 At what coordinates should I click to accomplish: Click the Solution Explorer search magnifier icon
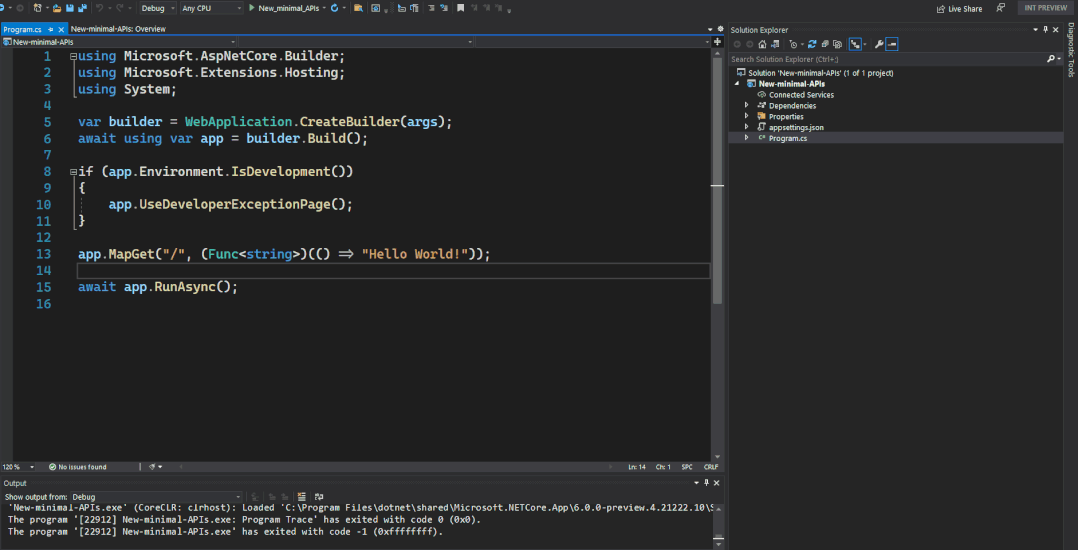coord(1050,59)
